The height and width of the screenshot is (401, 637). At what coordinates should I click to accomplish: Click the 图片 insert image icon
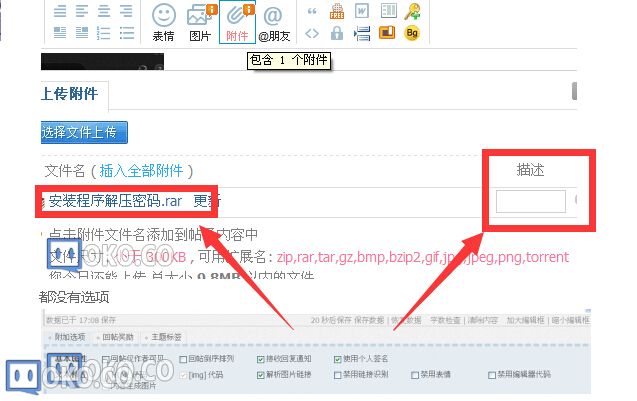[x=200, y=21]
